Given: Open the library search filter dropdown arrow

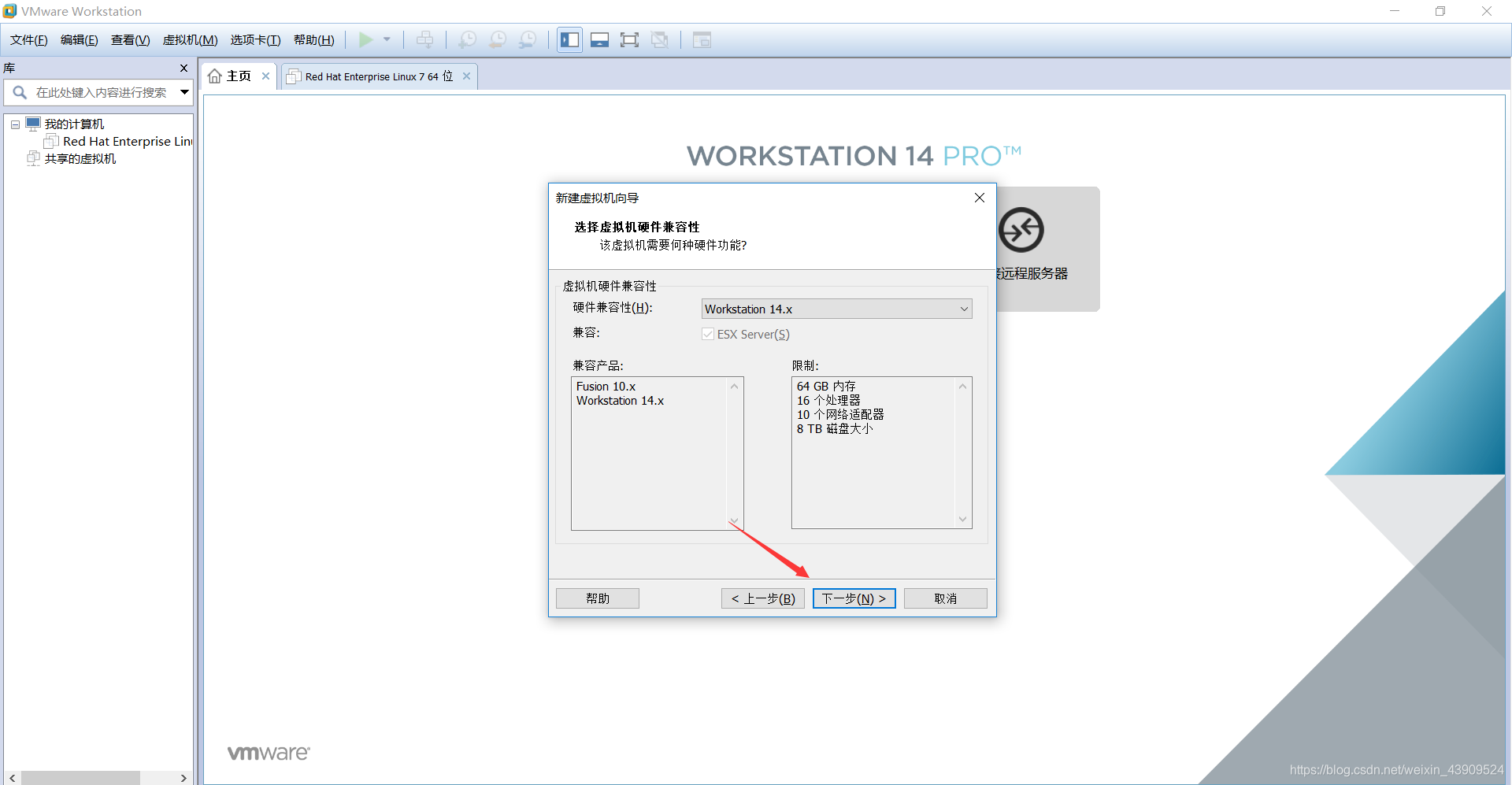Looking at the screenshot, I should pos(184,92).
